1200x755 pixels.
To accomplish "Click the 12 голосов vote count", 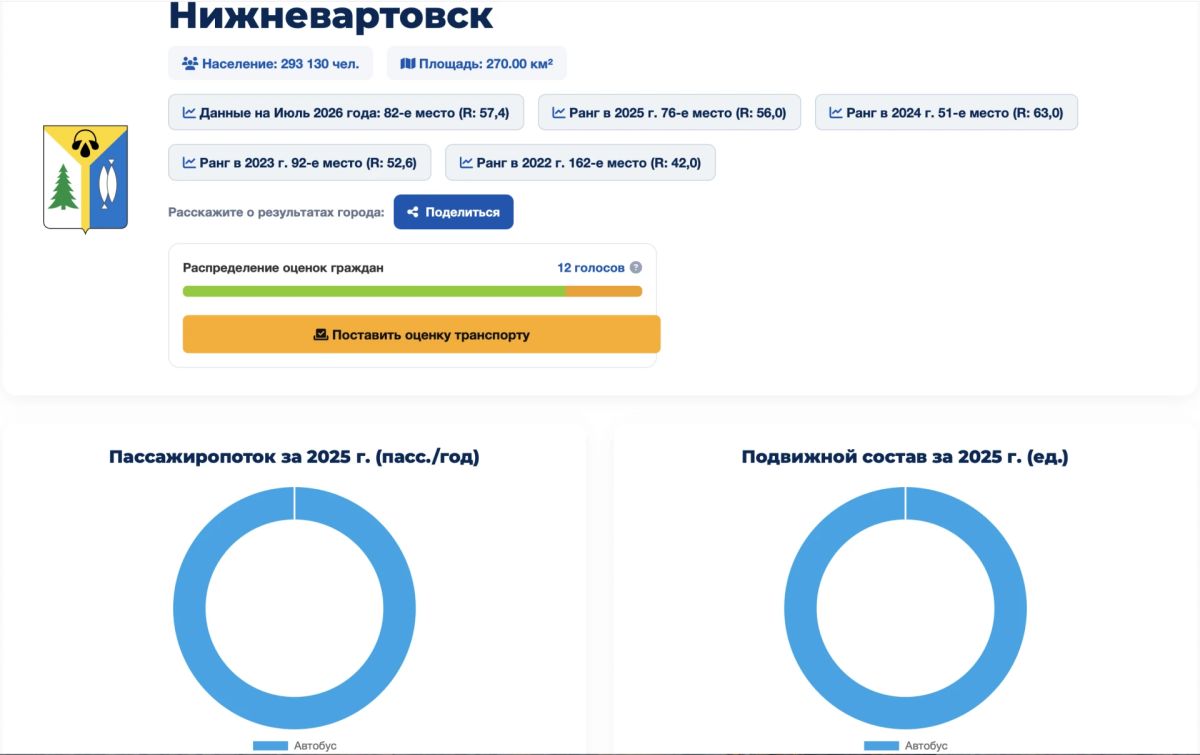I will click(x=591, y=268).
